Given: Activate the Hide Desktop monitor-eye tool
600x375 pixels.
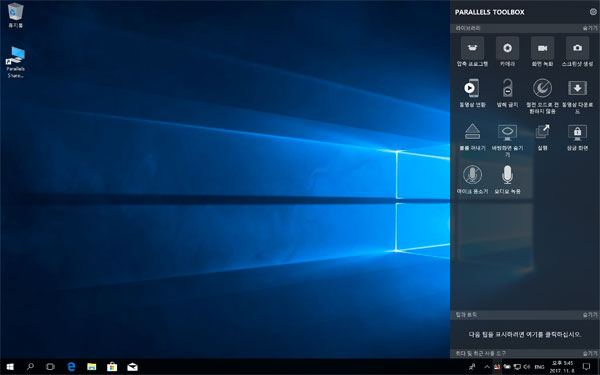Looking at the screenshot, I should (507, 140).
